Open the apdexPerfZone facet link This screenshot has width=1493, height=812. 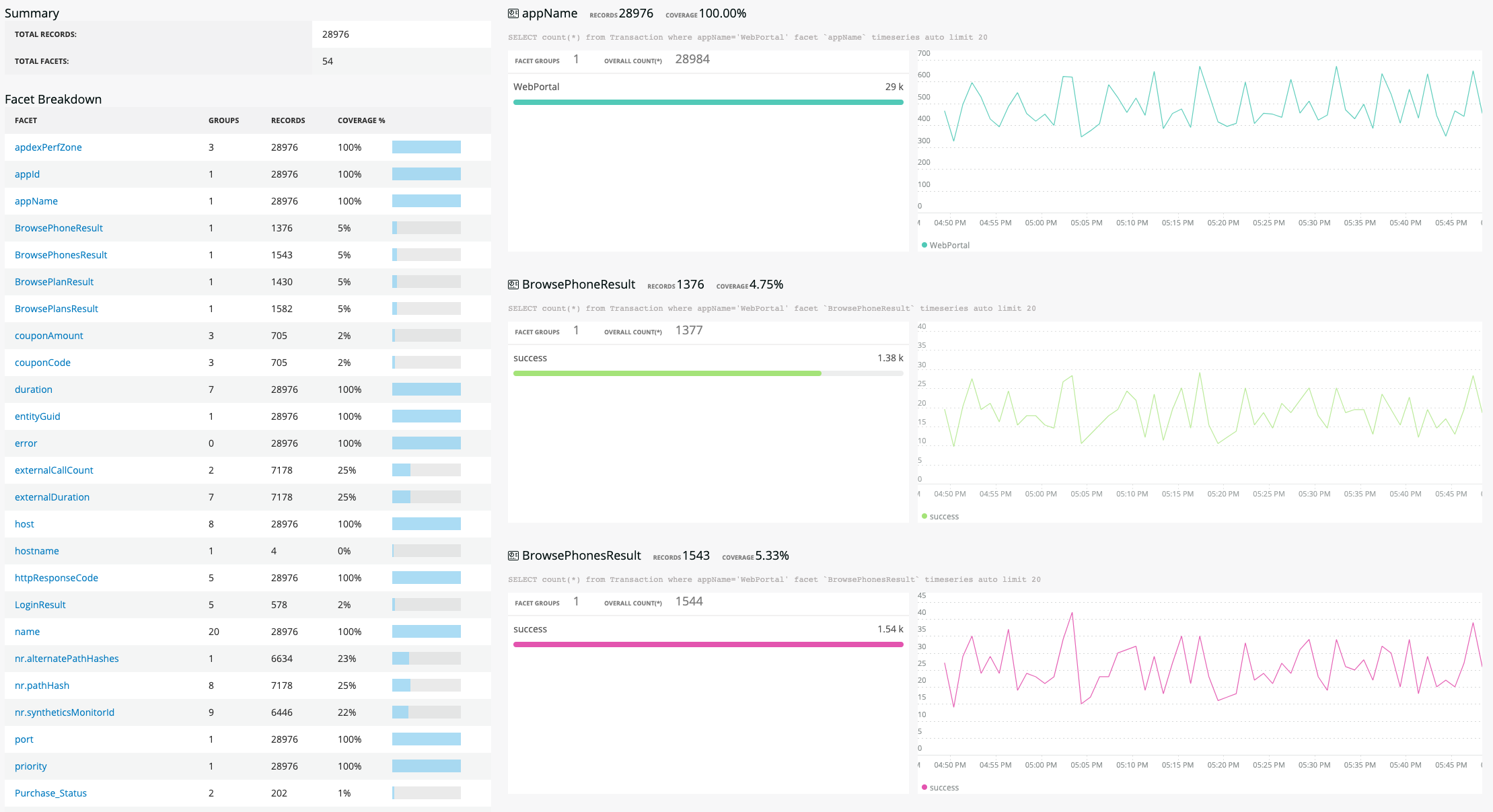48,147
